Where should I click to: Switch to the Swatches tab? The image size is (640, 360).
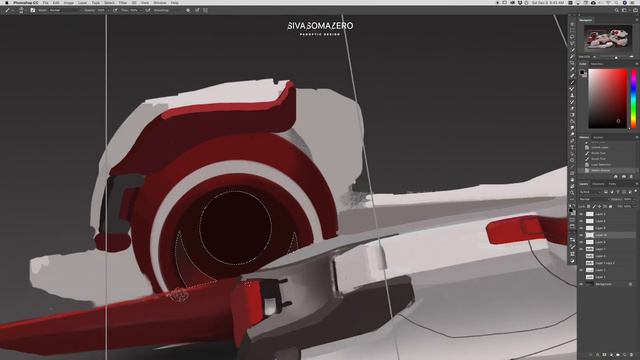pyautogui.click(x=597, y=64)
